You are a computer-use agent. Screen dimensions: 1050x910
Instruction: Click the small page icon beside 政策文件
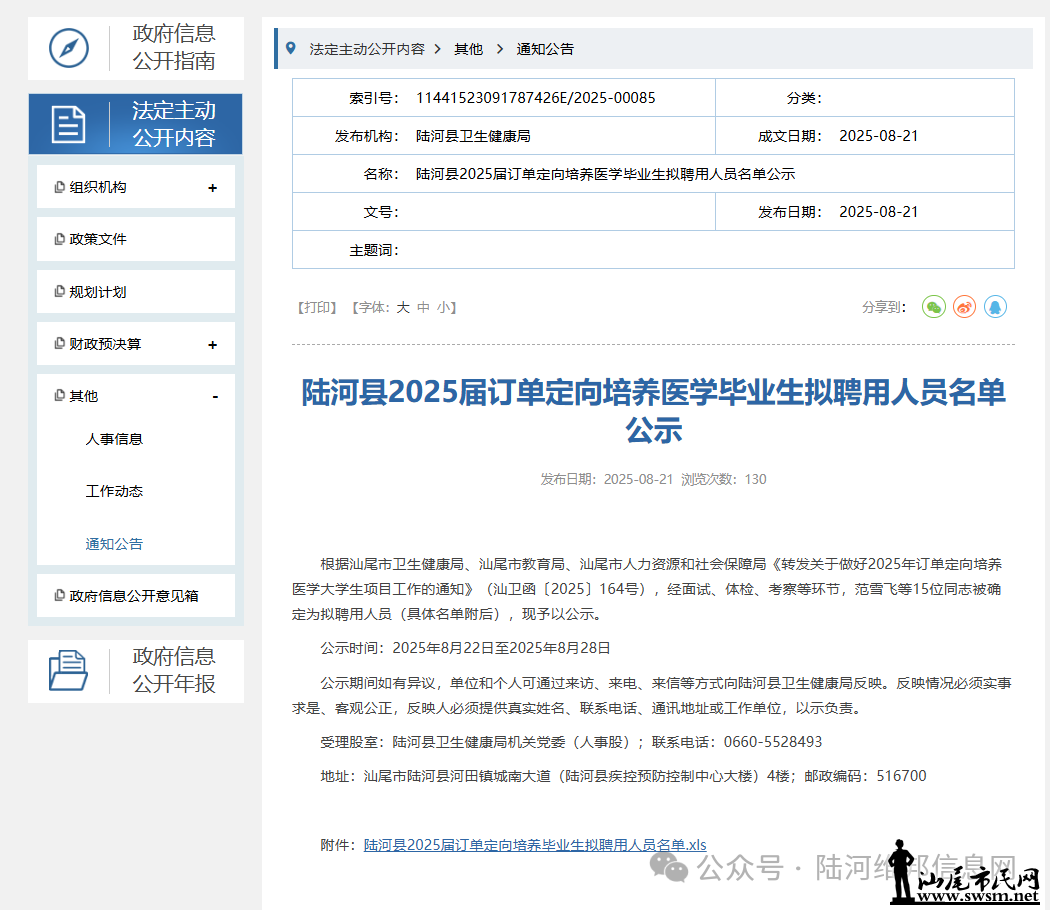pyautogui.click(x=60, y=239)
